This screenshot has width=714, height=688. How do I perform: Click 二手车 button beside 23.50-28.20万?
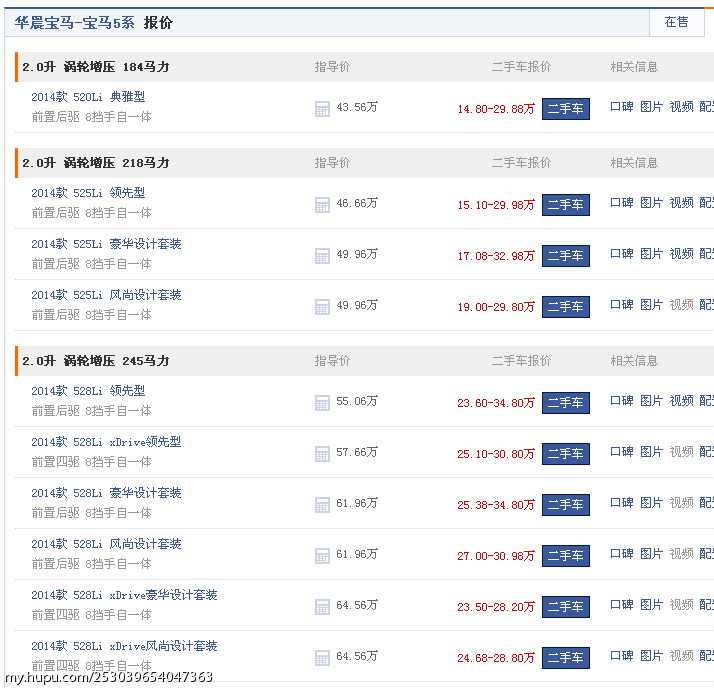click(x=566, y=607)
